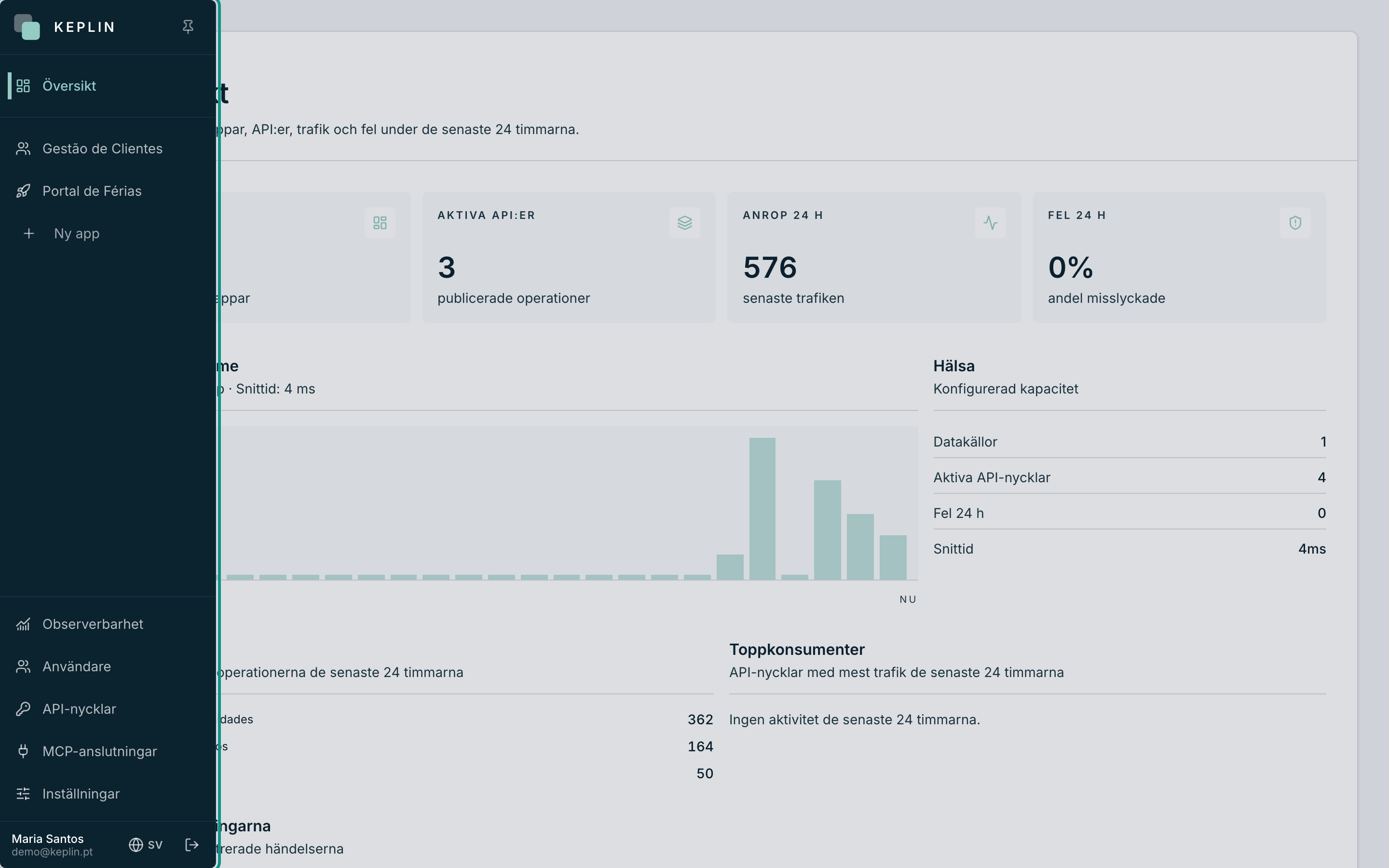Click the activity pulse icon on Anrop card
The height and width of the screenshot is (868, 1389).
point(990,223)
